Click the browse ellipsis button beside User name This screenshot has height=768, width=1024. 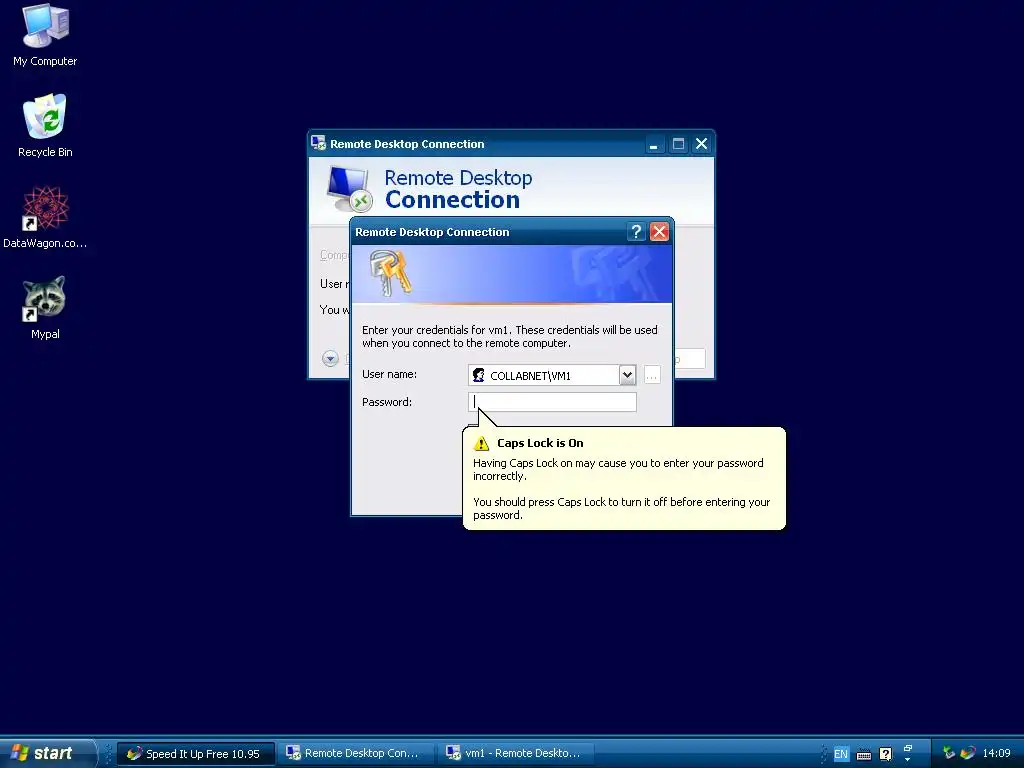pyautogui.click(x=652, y=375)
